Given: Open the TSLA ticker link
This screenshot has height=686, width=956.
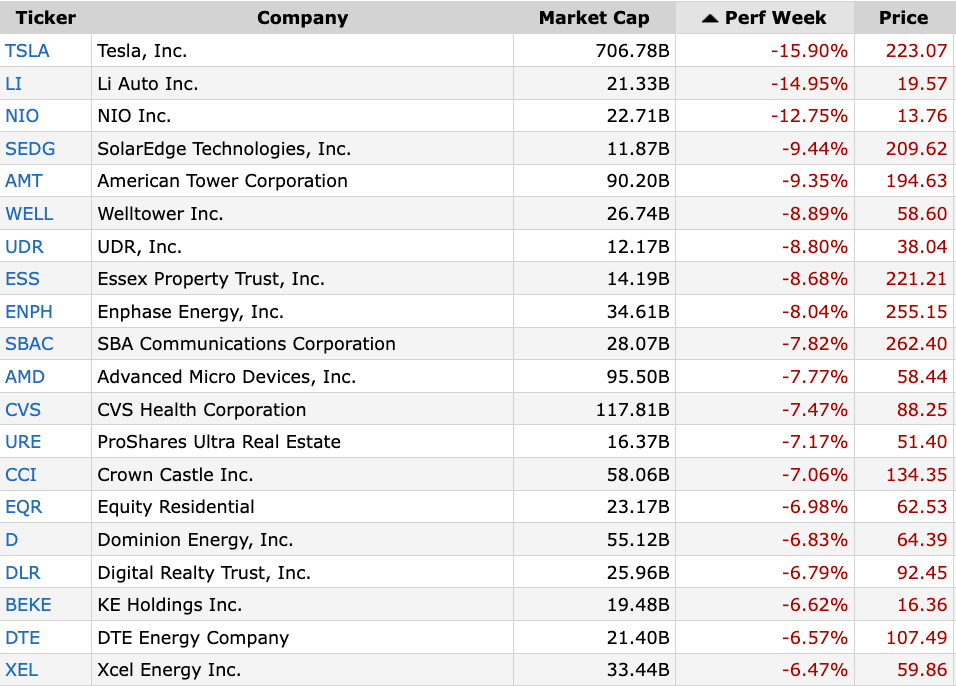Looking at the screenshot, I should tap(27, 50).
